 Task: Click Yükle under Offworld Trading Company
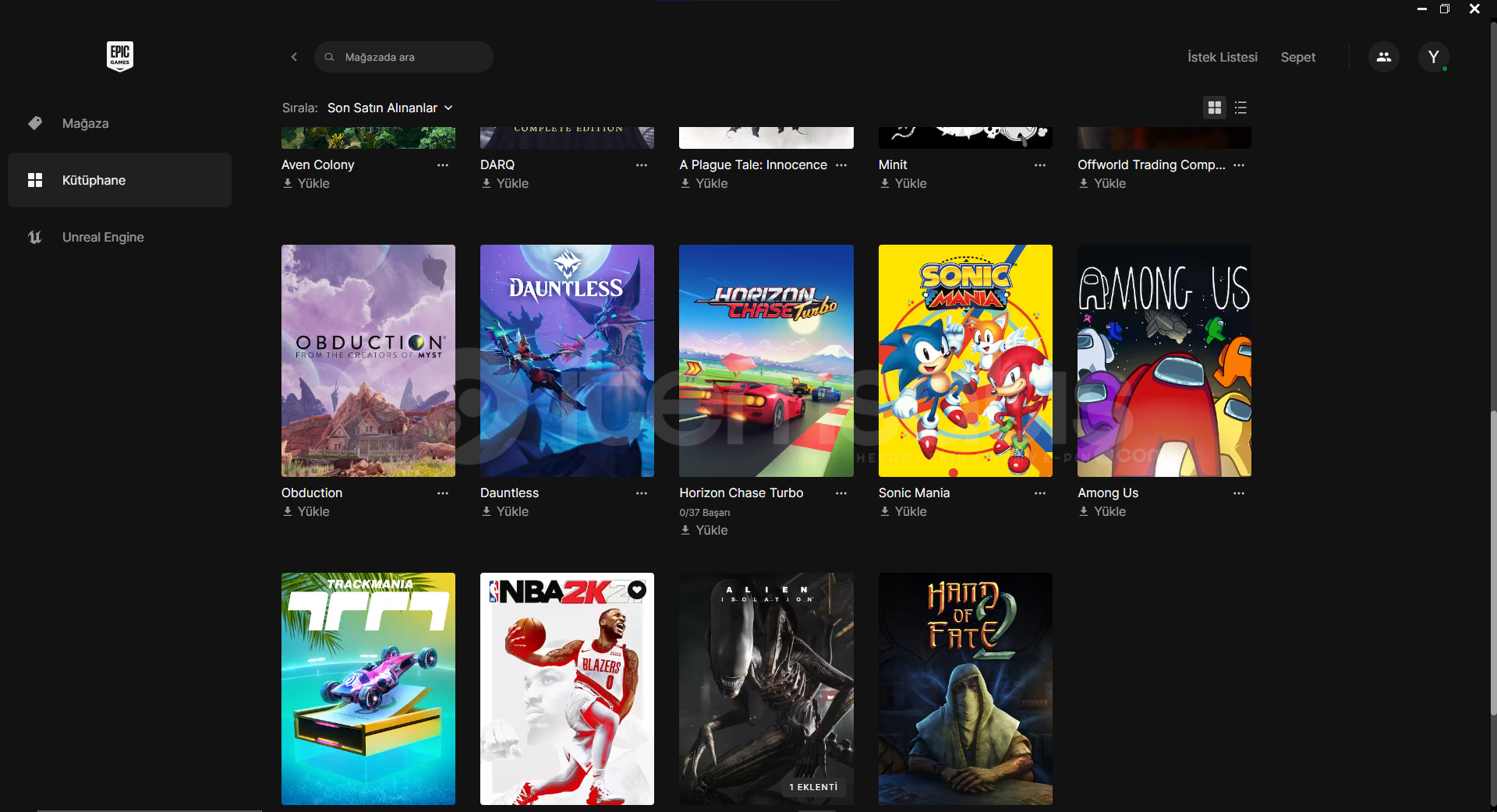(x=1102, y=184)
